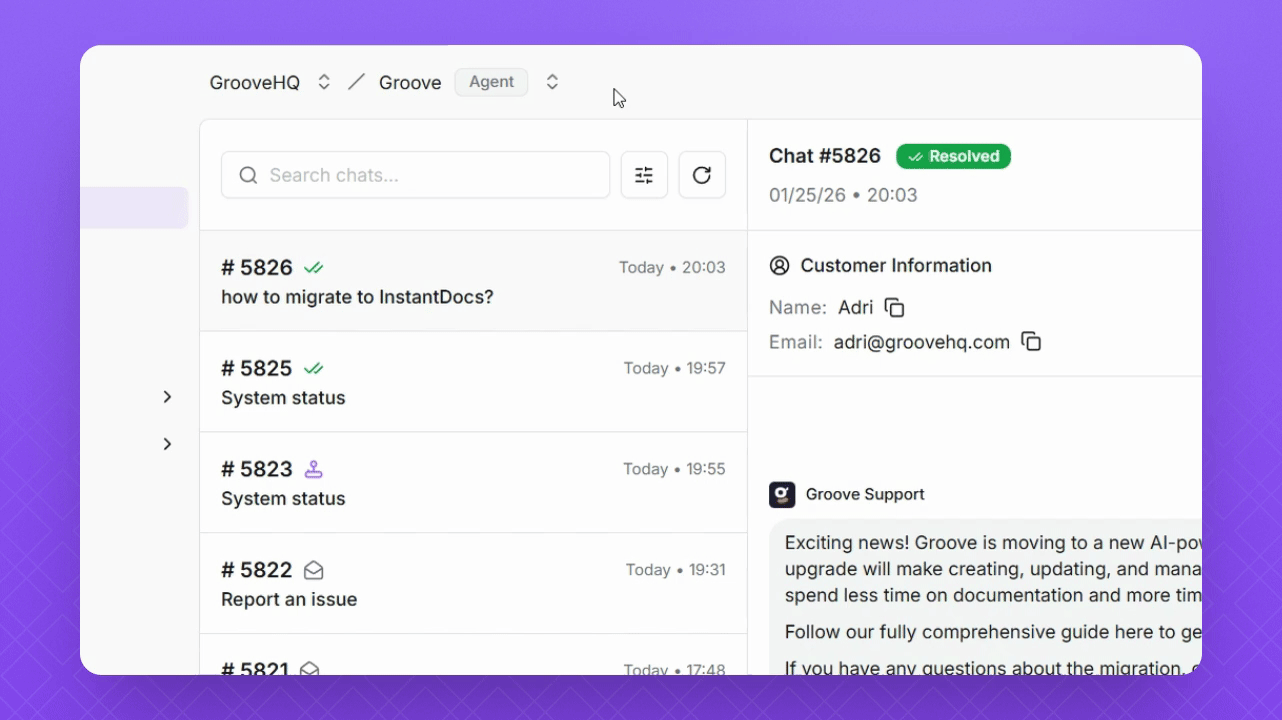1282x720 pixels.
Task: Click the double-check status icon on chat #5825
Action: [314, 369]
